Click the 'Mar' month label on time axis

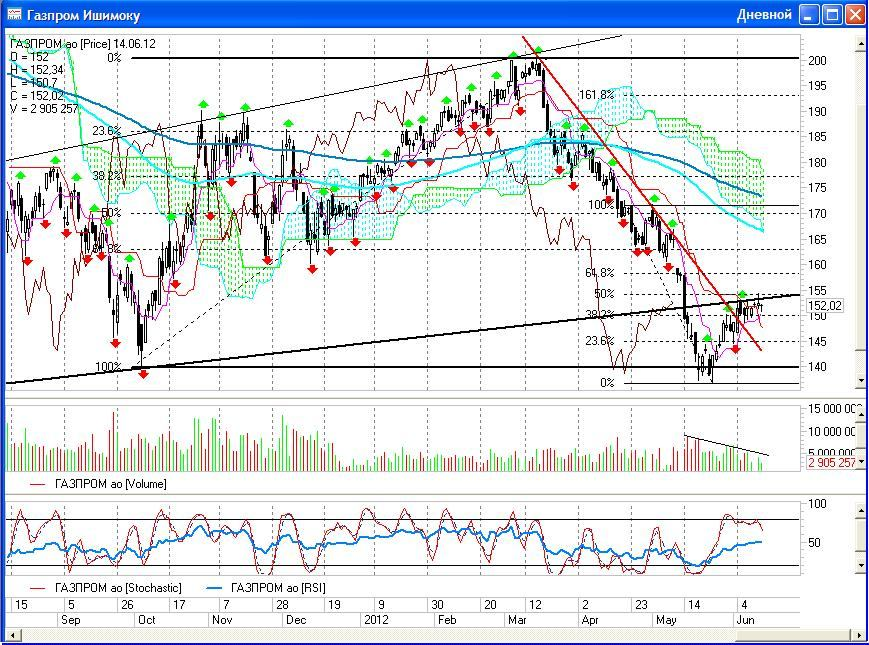(517, 620)
